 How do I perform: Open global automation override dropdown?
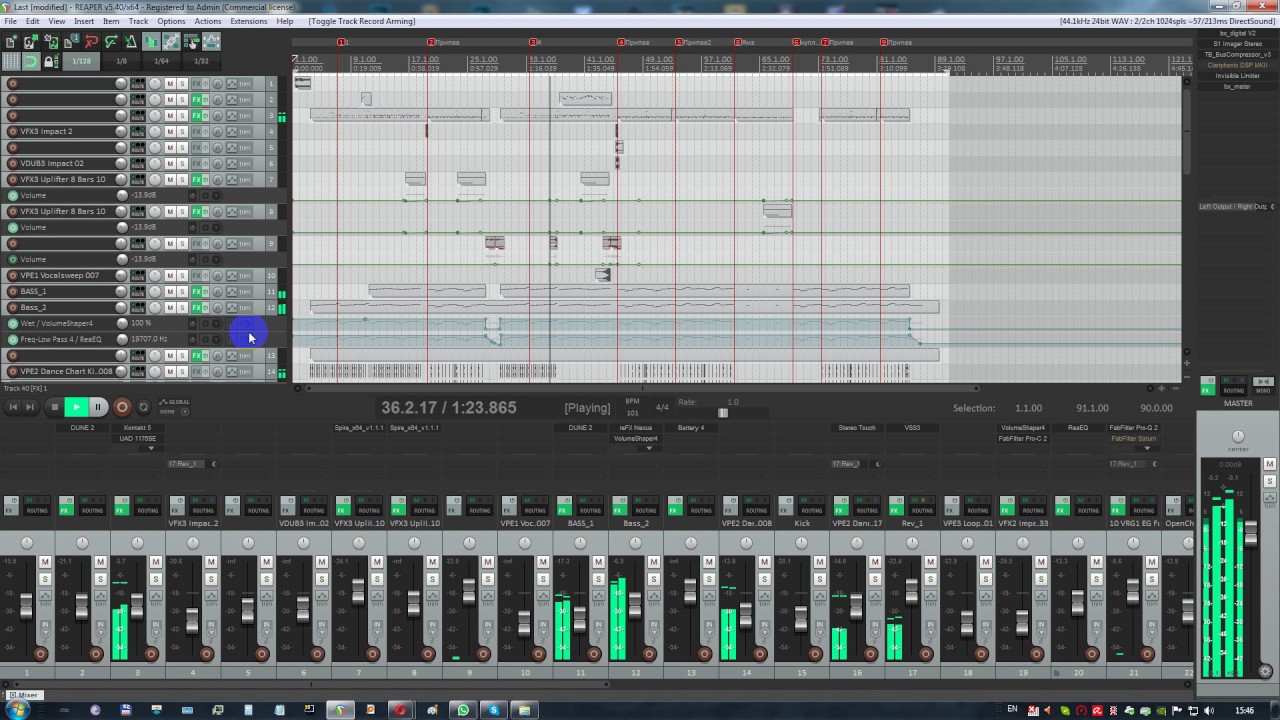coord(185,412)
